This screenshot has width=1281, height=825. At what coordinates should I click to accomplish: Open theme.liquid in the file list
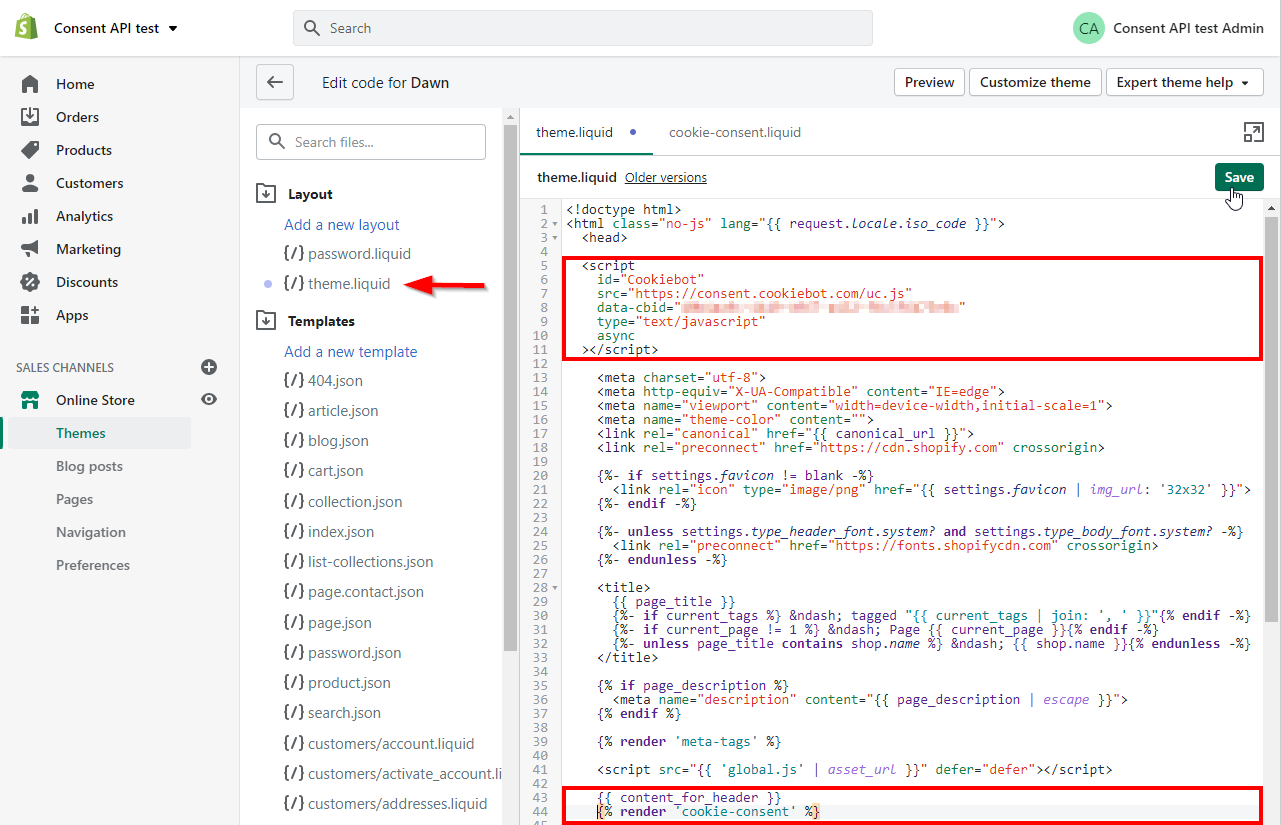(337, 284)
